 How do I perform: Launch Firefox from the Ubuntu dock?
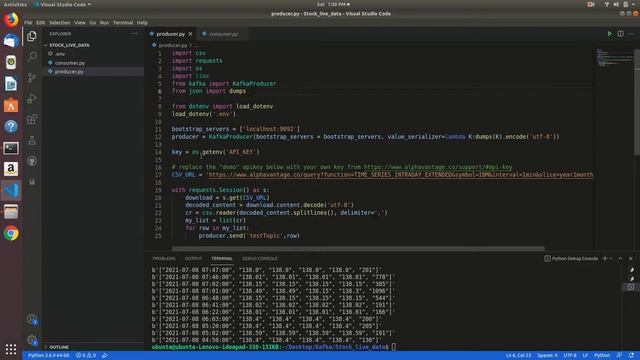click(11, 20)
